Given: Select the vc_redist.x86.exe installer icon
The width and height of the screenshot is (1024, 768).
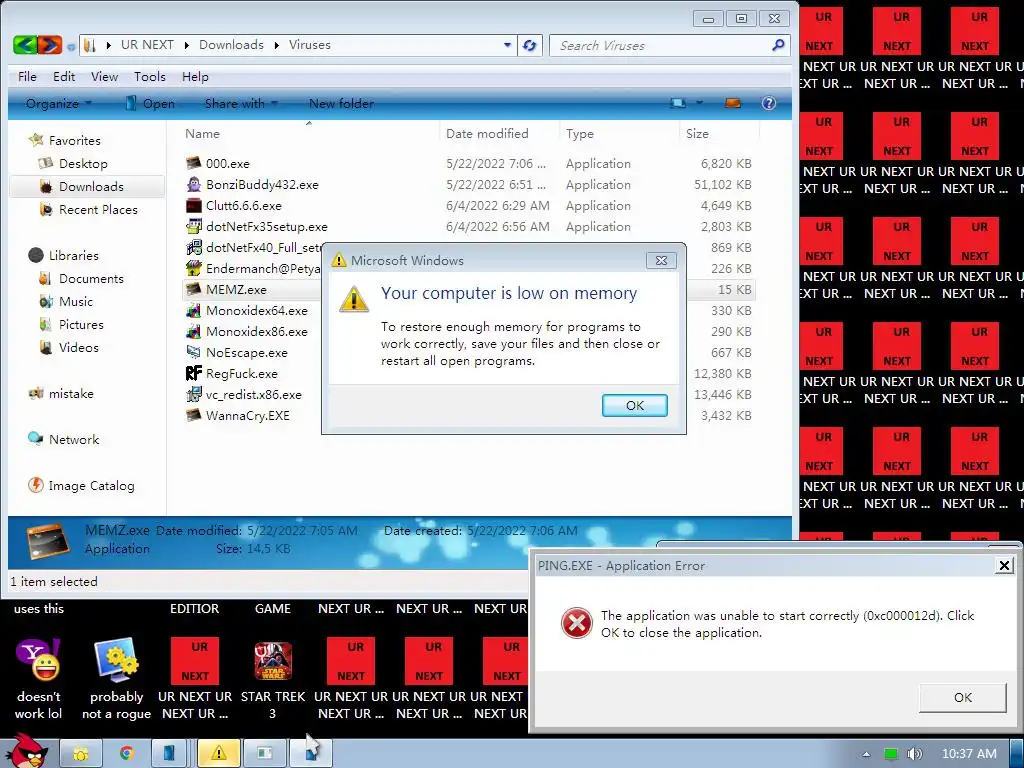Looking at the screenshot, I should (193, 394).
